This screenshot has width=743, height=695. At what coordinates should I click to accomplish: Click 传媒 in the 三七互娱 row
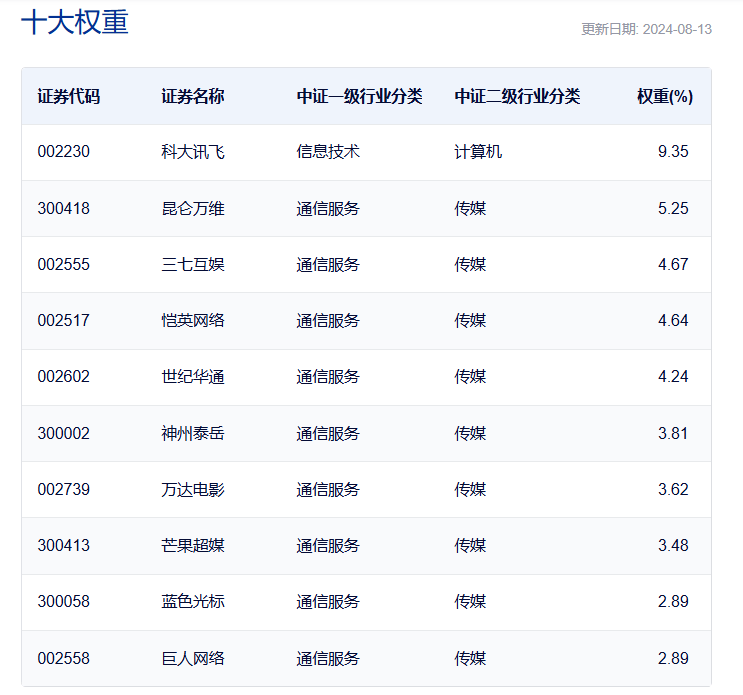[x=470, y=264]
